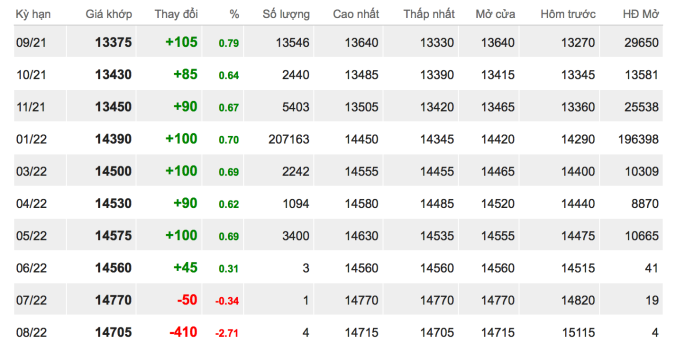Click the Thay đổi column header
This screenshot has height=361, width=675.
click(x=176, y=14)
